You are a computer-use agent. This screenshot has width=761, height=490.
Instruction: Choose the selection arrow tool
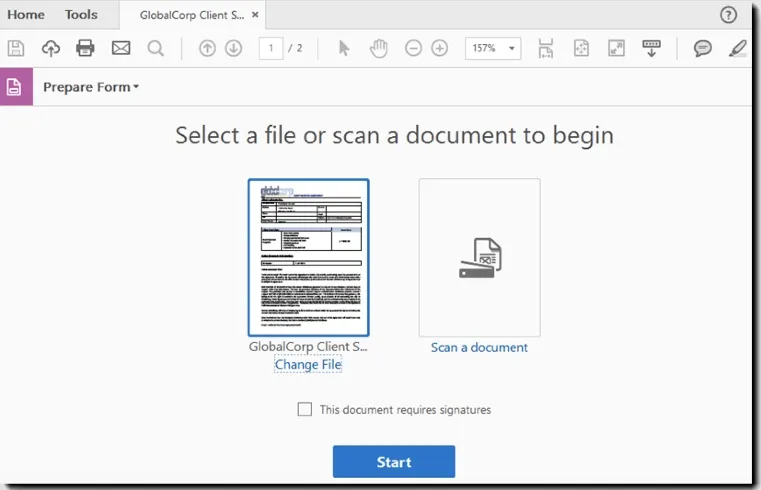[344, 48]
